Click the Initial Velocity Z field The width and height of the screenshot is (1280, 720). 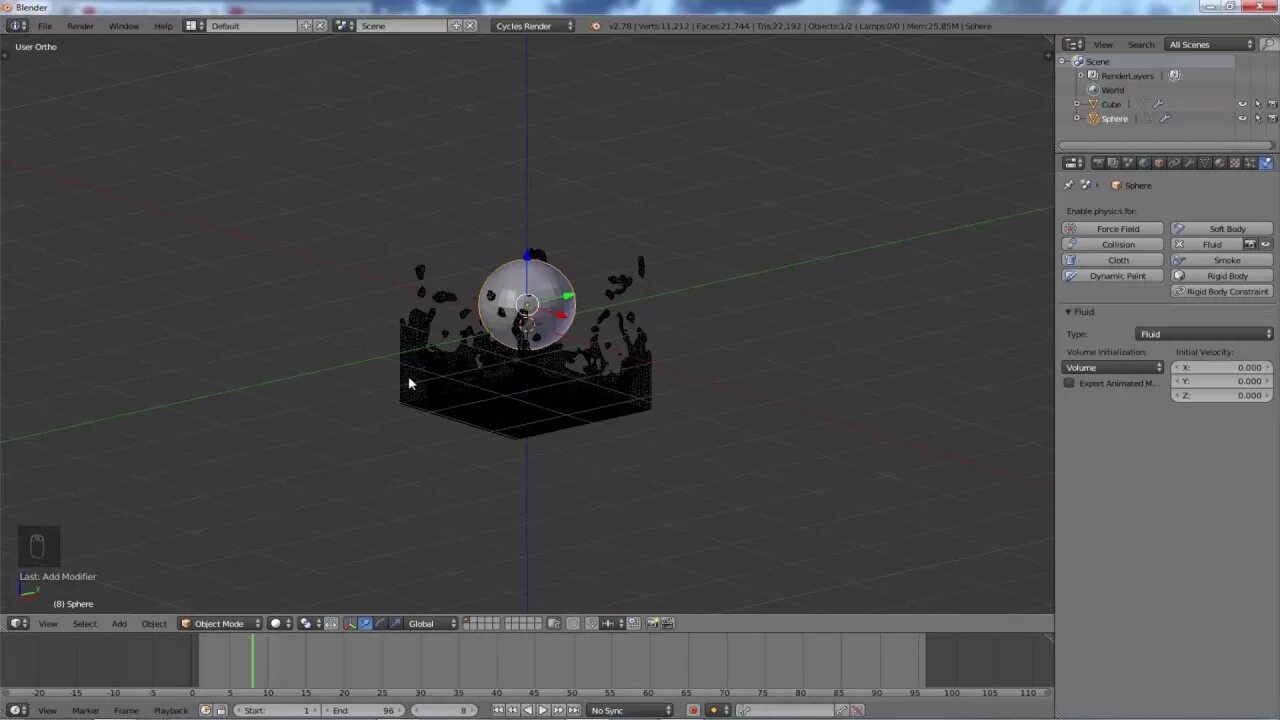pos(1222,395)
